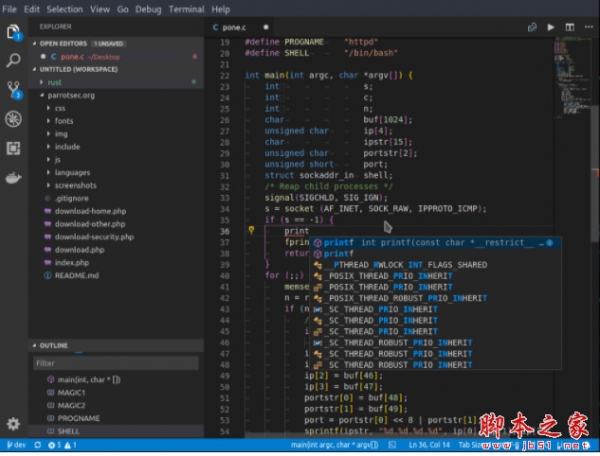This screenshot has width=600, height=456.
Task: Click the unsaved dot on pone.c tab
Action: pos(266,27)
